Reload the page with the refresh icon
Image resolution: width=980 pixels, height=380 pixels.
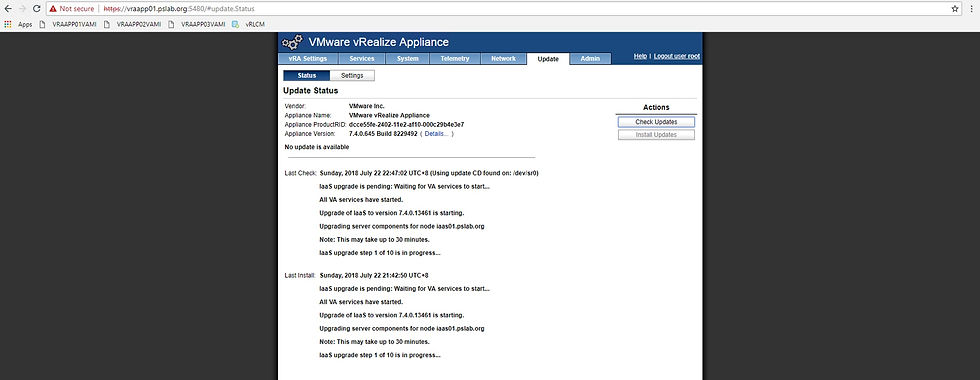[37, 9]
